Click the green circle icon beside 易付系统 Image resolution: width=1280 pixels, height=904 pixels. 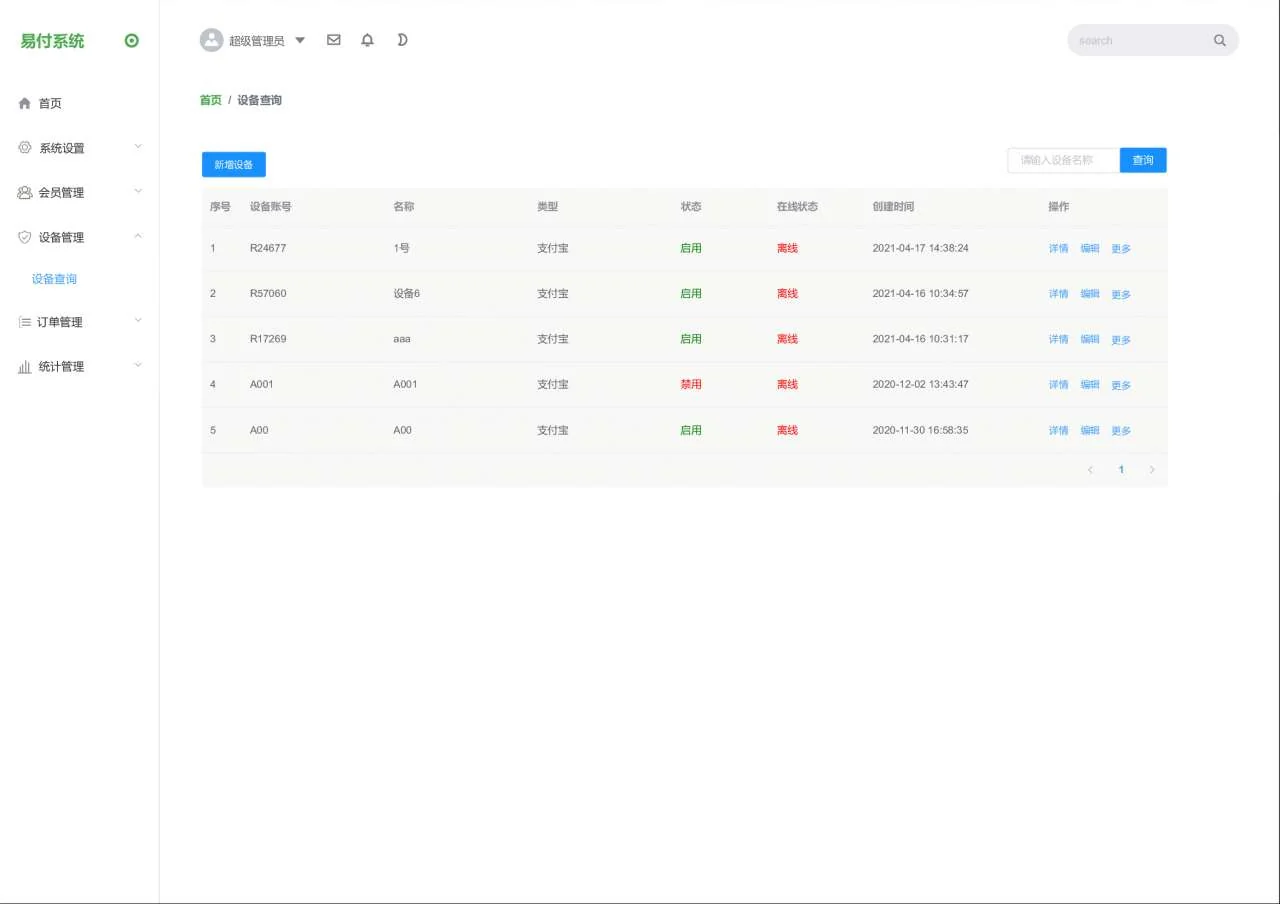132,41
